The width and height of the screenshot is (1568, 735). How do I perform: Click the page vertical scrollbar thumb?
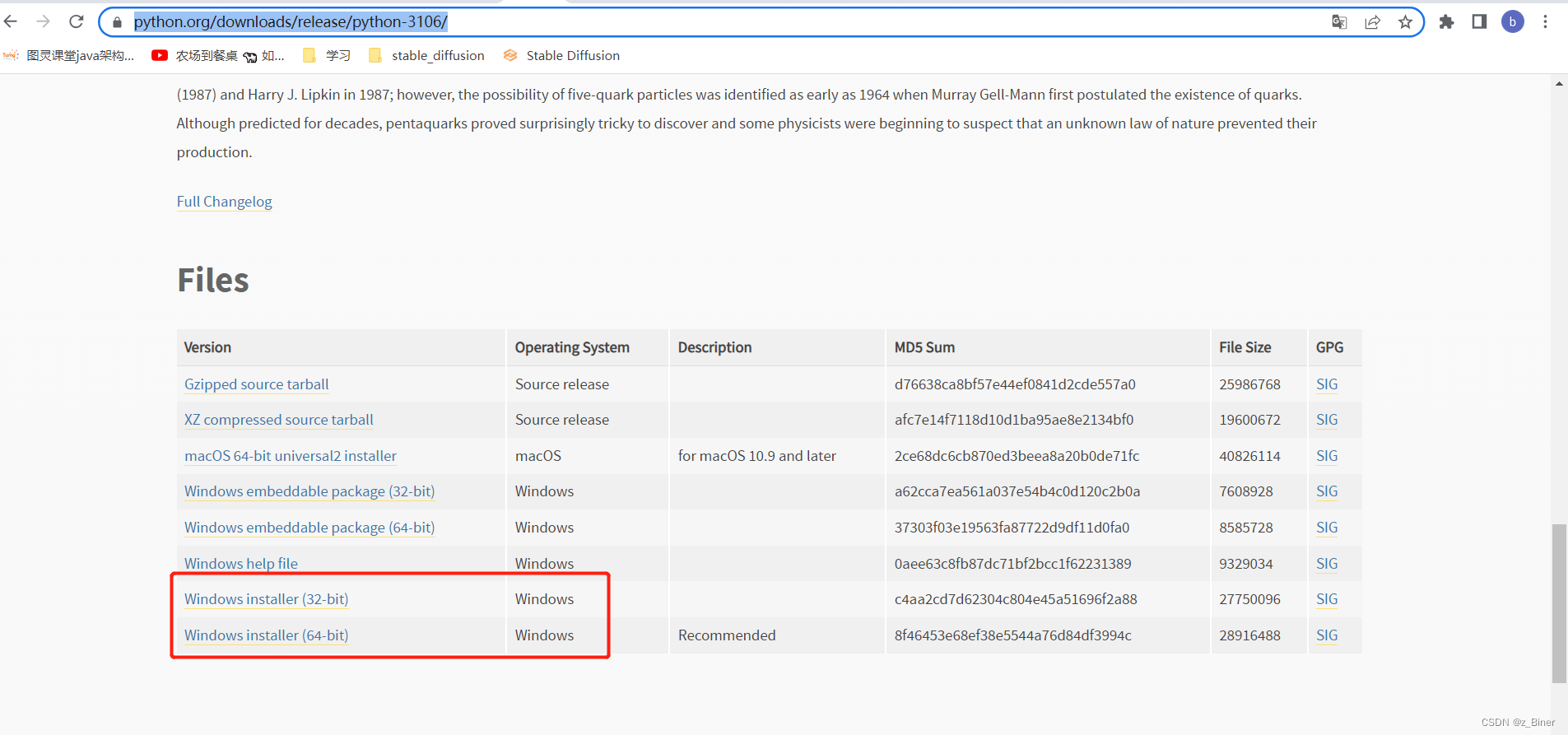pyautogui.click(x=1559, y=603)
